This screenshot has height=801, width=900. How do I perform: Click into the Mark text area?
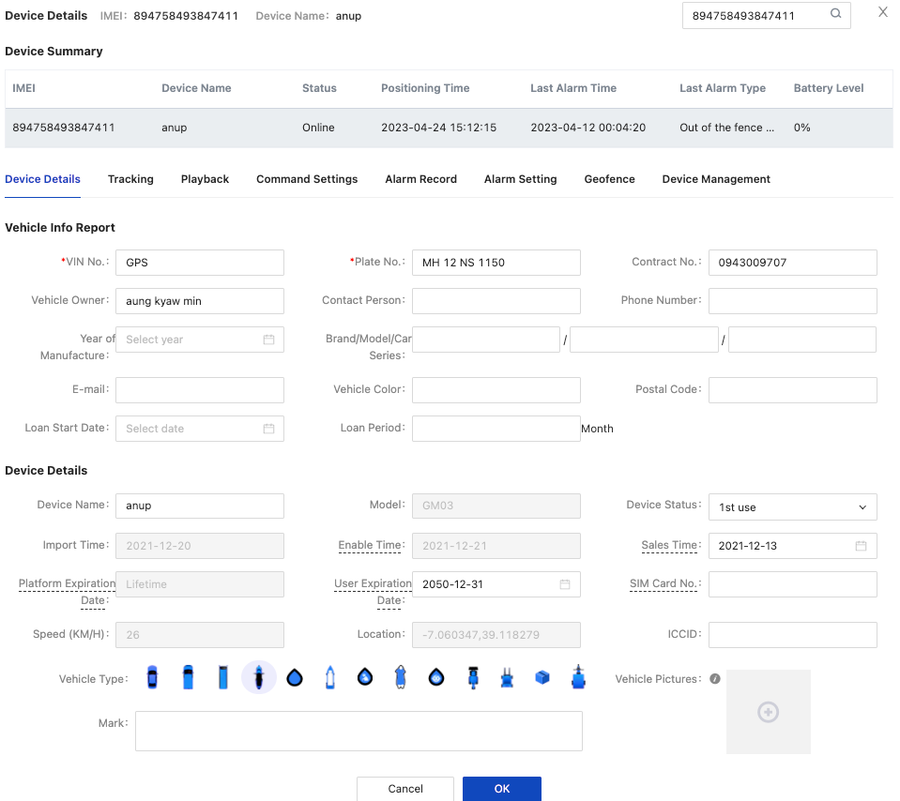tap(358, 731)
